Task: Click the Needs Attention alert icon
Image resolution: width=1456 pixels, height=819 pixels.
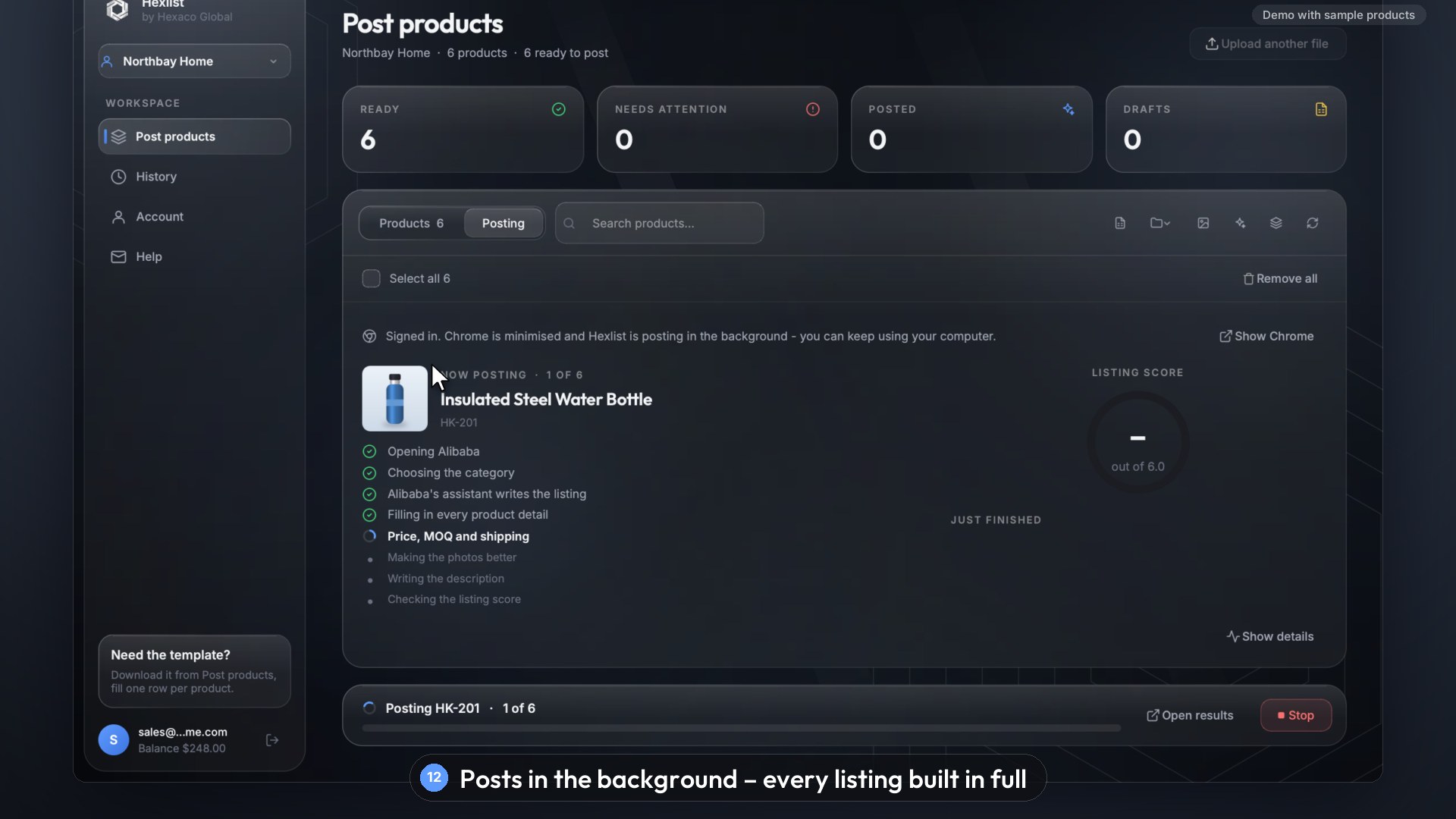Action: point(813,109)
